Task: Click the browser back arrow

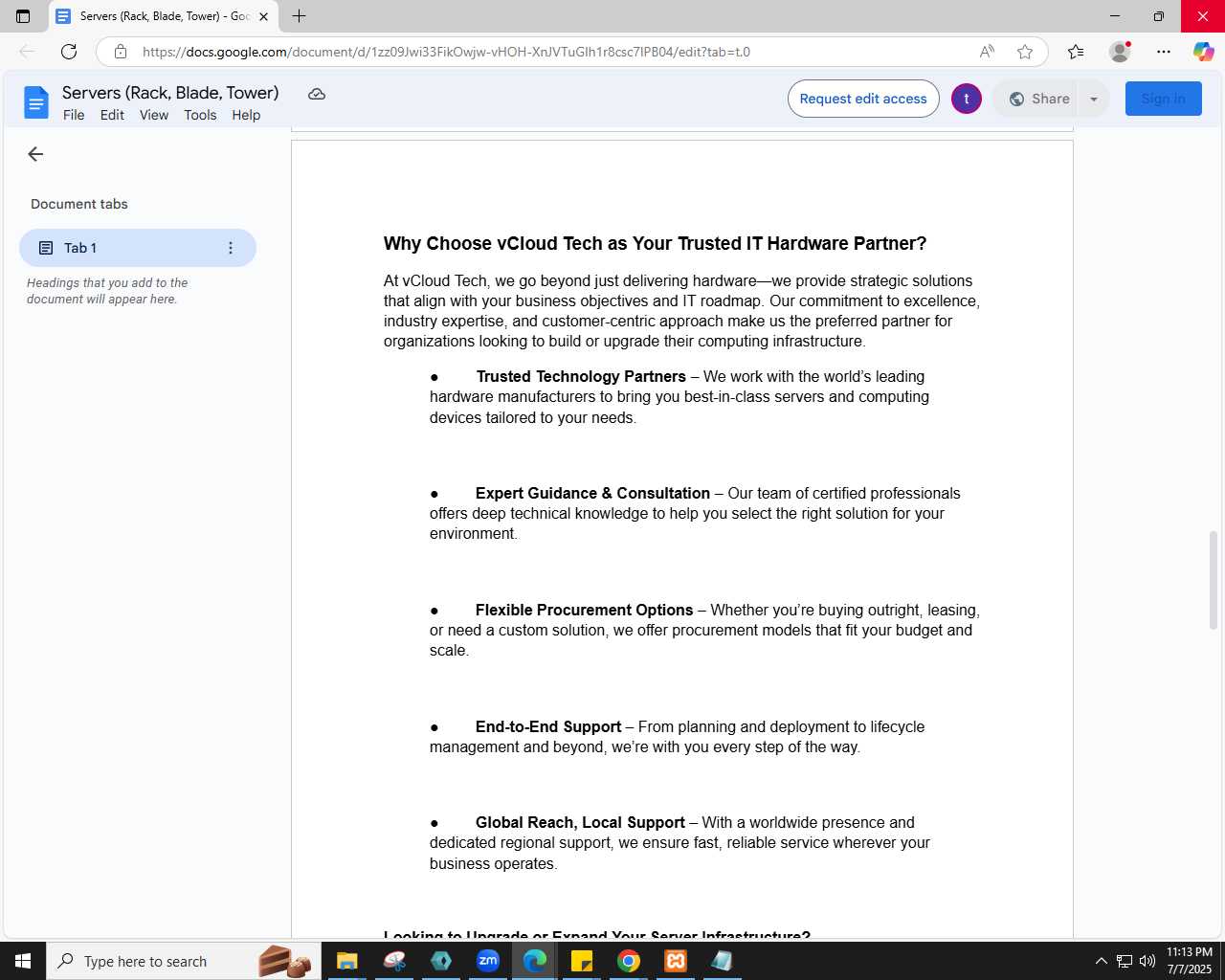Action: (x=27, y=52)
